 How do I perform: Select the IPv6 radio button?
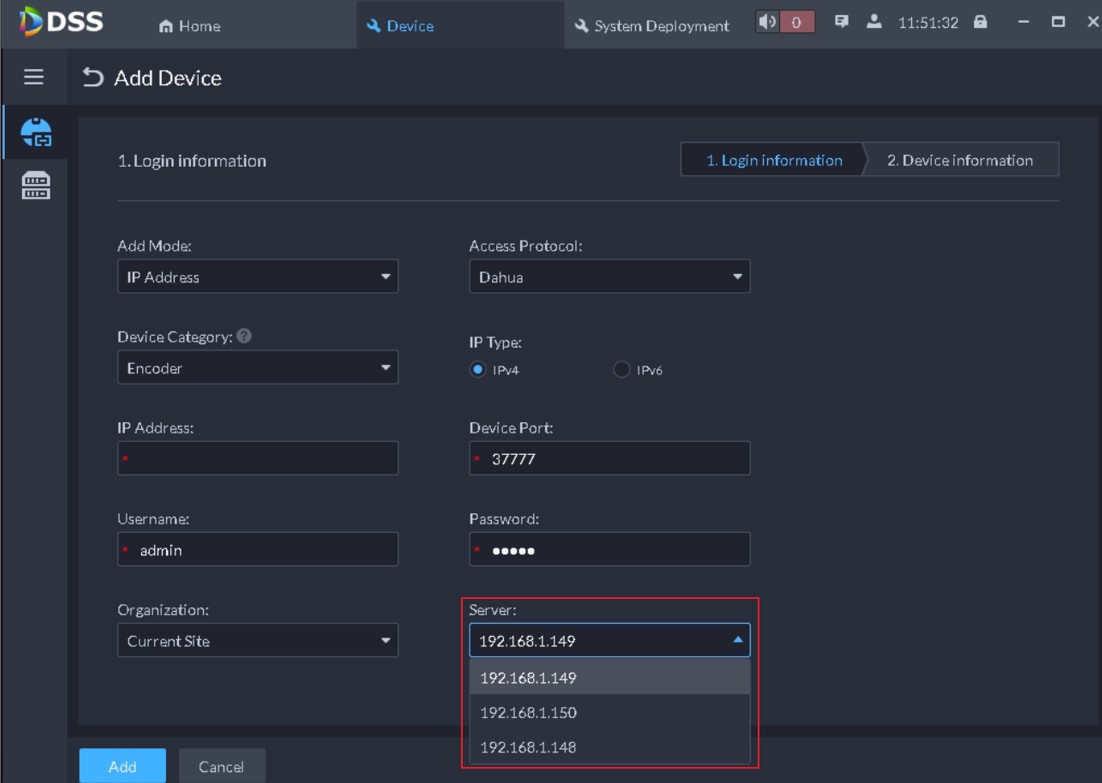tap(621, 370)
